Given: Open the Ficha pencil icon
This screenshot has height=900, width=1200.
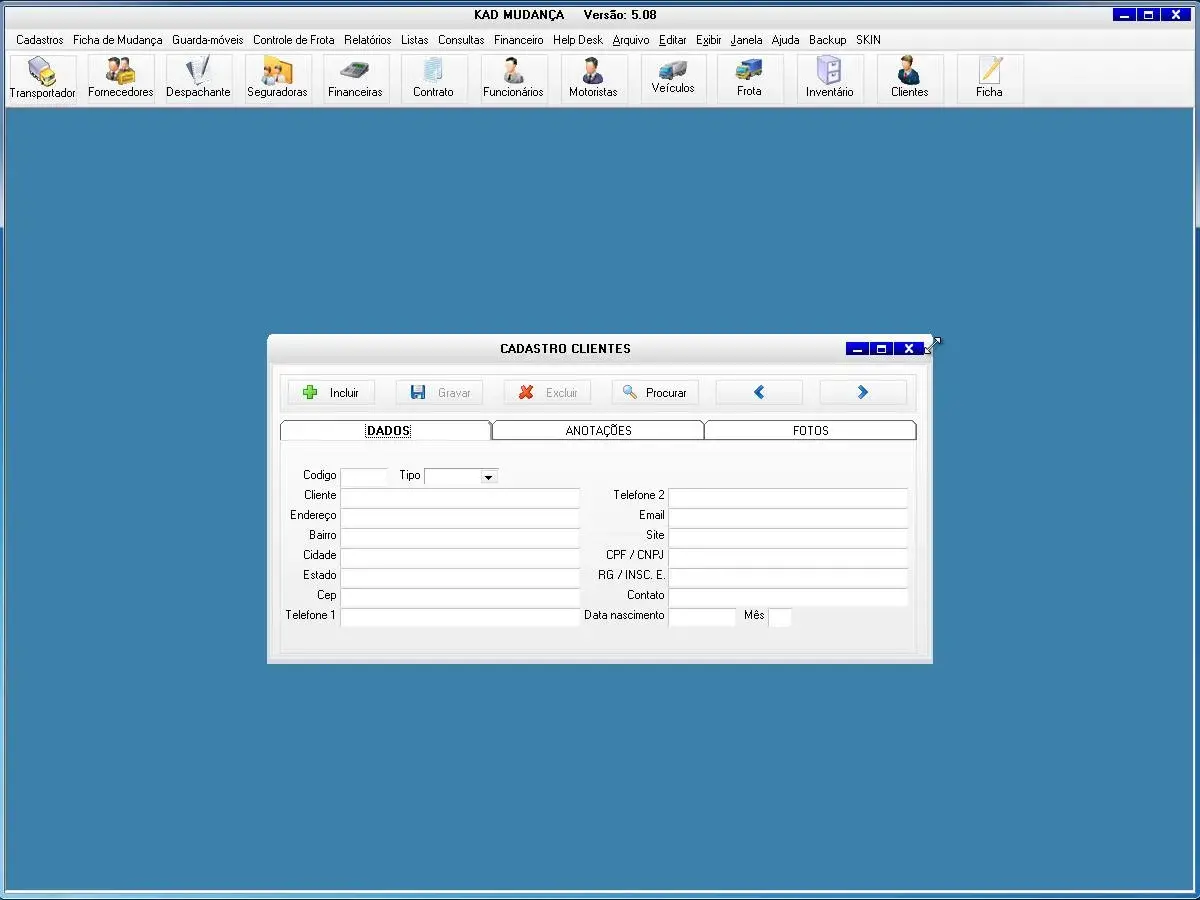Looking at the screenshot, I should (989, 79).
